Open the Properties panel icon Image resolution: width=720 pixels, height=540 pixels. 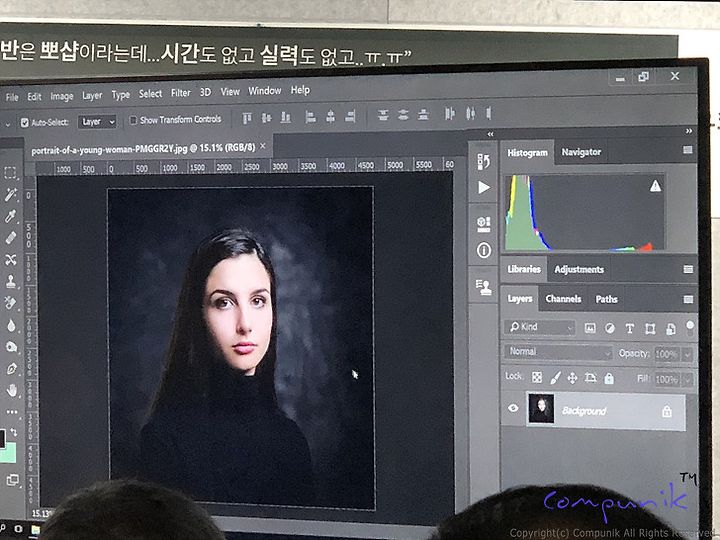click(484, 224)
